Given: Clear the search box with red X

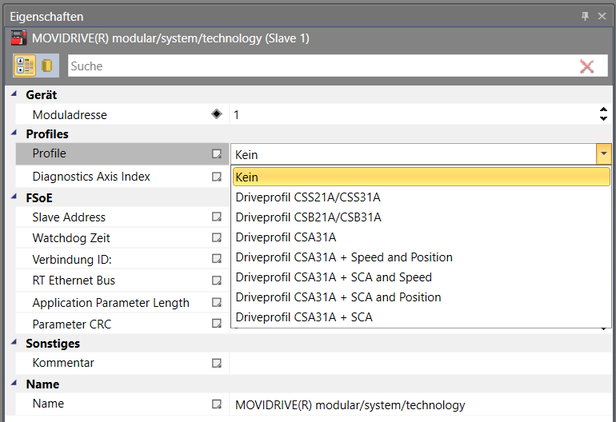Looking at the screenshot, I should pos(587,66).
